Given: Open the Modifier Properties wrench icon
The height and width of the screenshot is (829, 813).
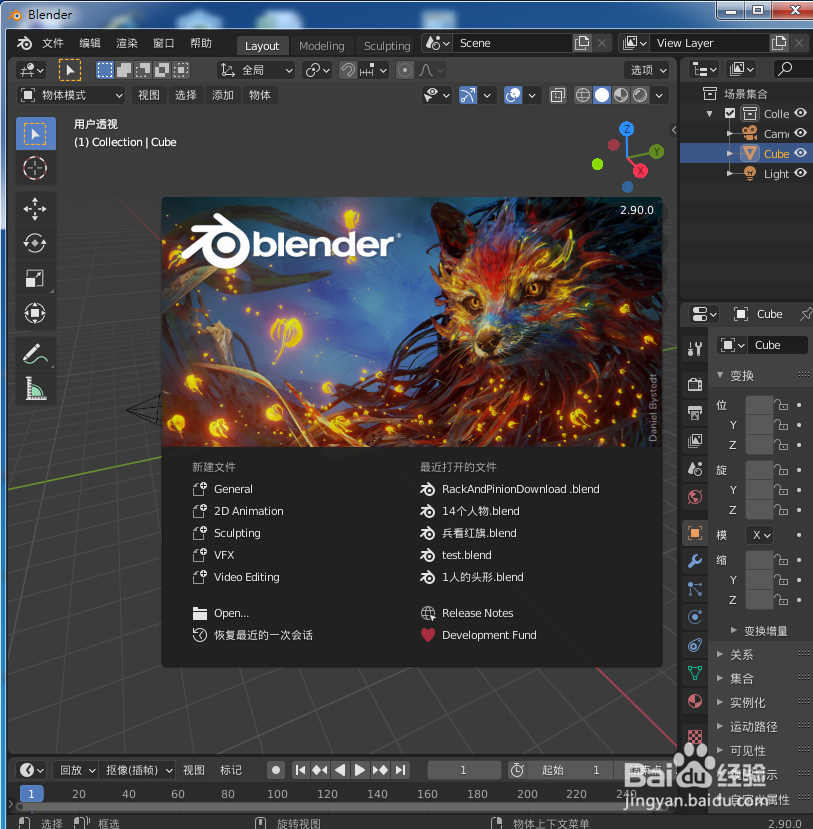Looking at the screenshot, I should pos(694,561).
